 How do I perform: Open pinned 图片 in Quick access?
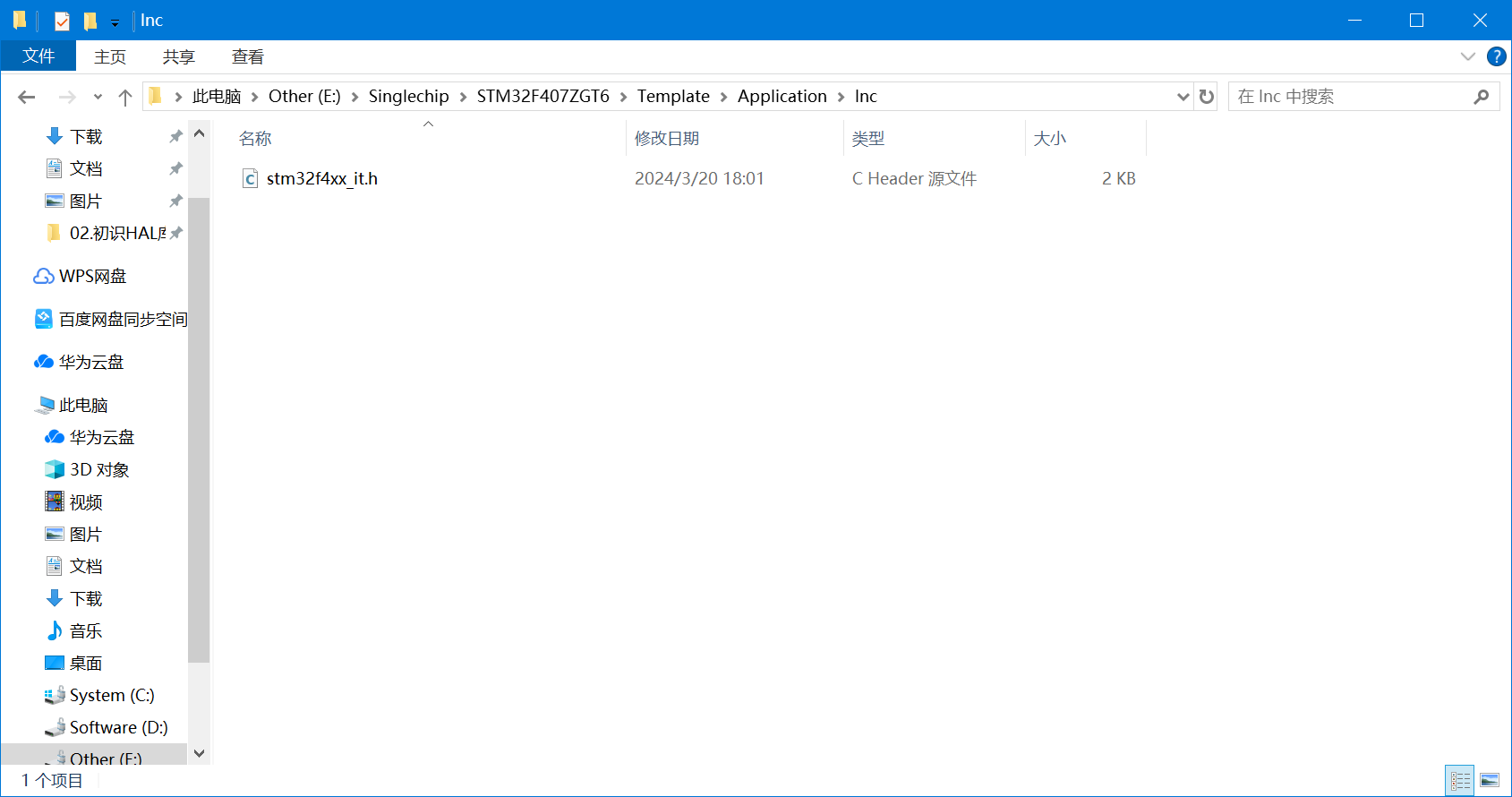pyautogui.click(x=86, y=201)
